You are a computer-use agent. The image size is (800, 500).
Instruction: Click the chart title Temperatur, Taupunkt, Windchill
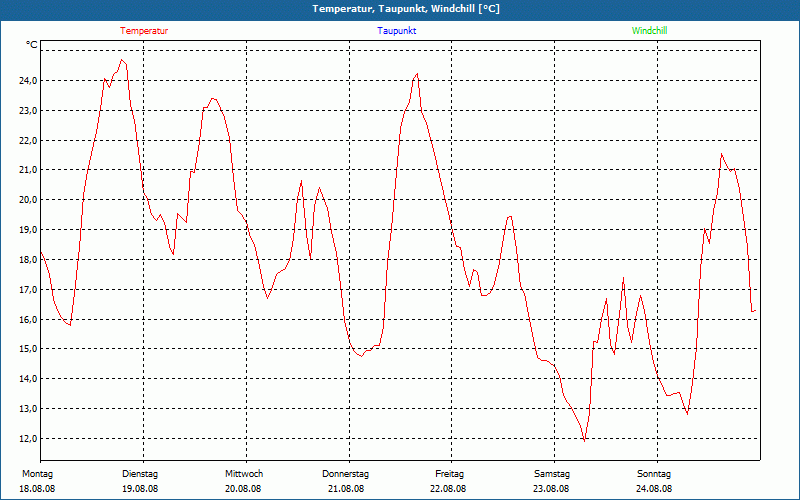(x=406, y=9)
